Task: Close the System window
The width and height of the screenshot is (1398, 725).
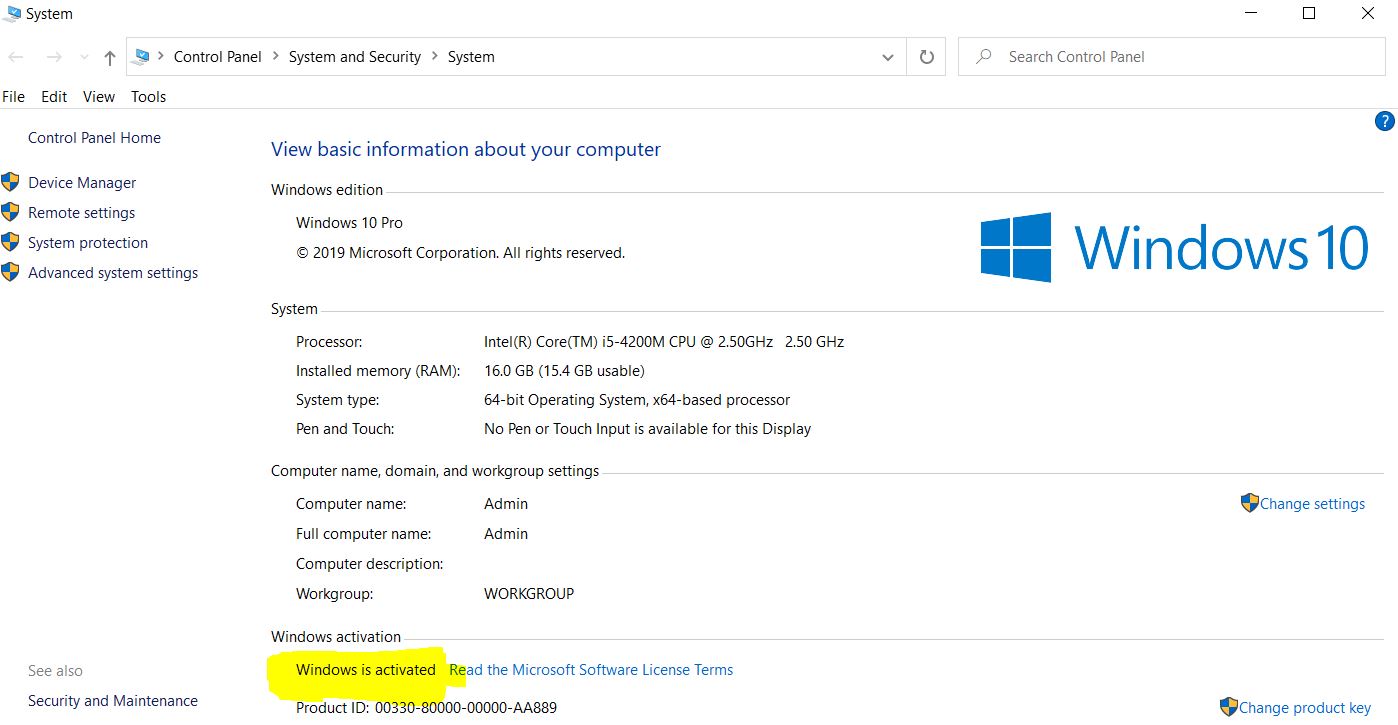Action: pyautogui.click(x=1367, y=14)
